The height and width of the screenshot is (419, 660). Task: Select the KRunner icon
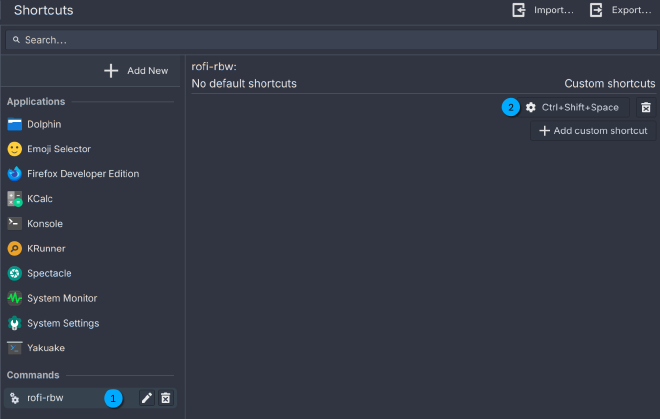coord(15,249)
